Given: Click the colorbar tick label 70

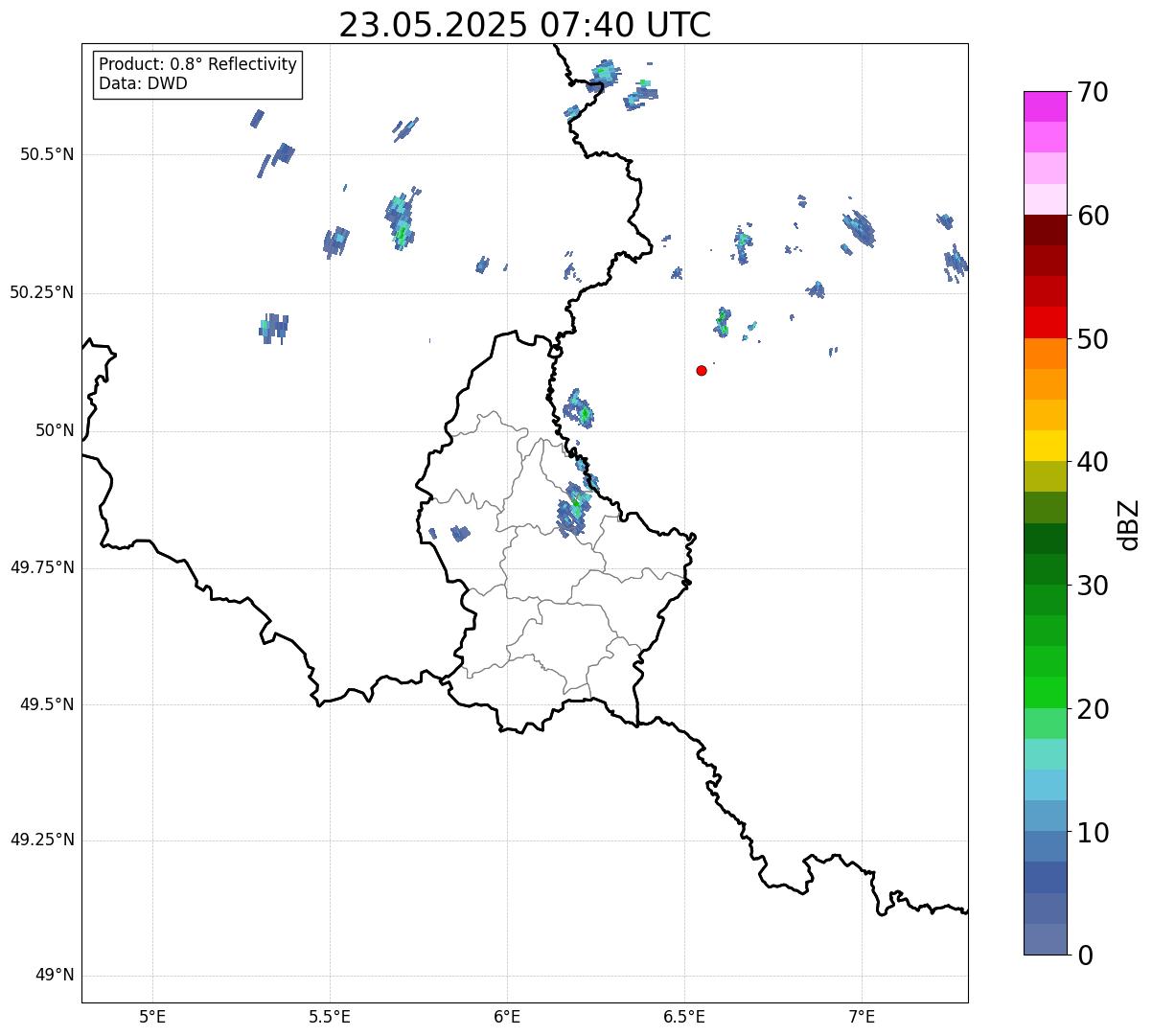Looking at the screenshot, I should tap(1093, 92).
